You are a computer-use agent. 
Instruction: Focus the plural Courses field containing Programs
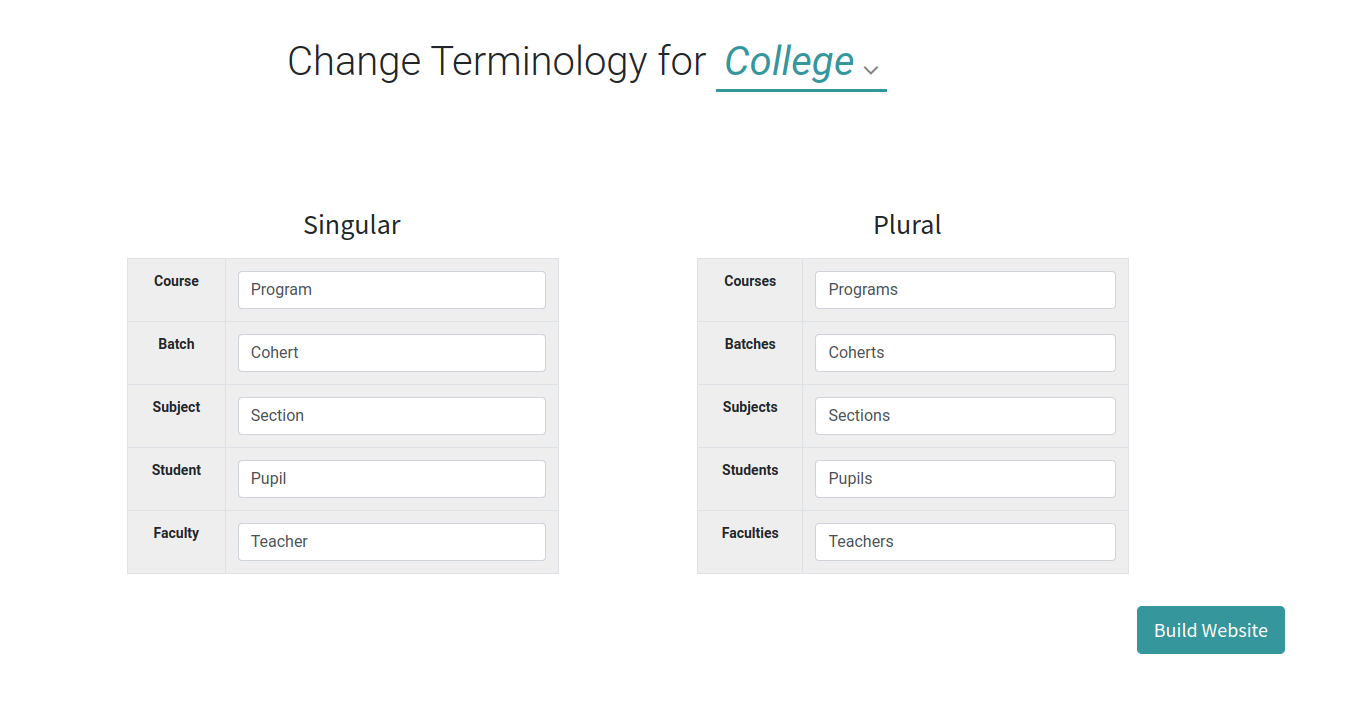click(x=964, y=290)
